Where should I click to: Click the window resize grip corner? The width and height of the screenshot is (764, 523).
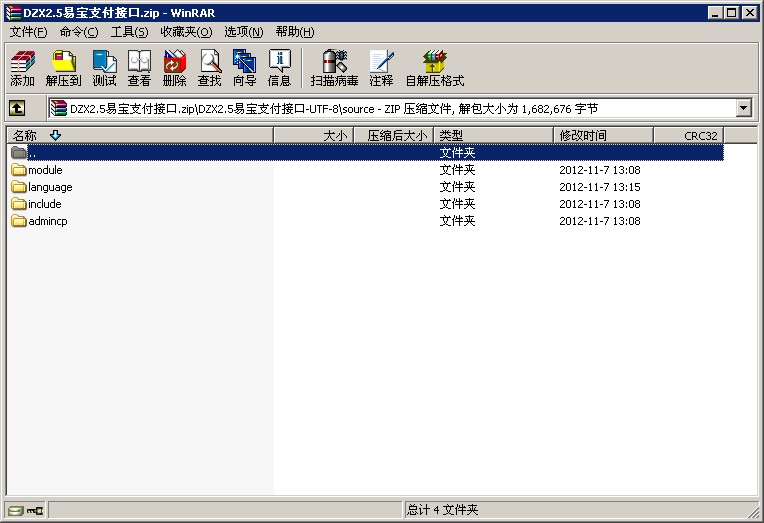pyautogui.click(x=755, y=511)
